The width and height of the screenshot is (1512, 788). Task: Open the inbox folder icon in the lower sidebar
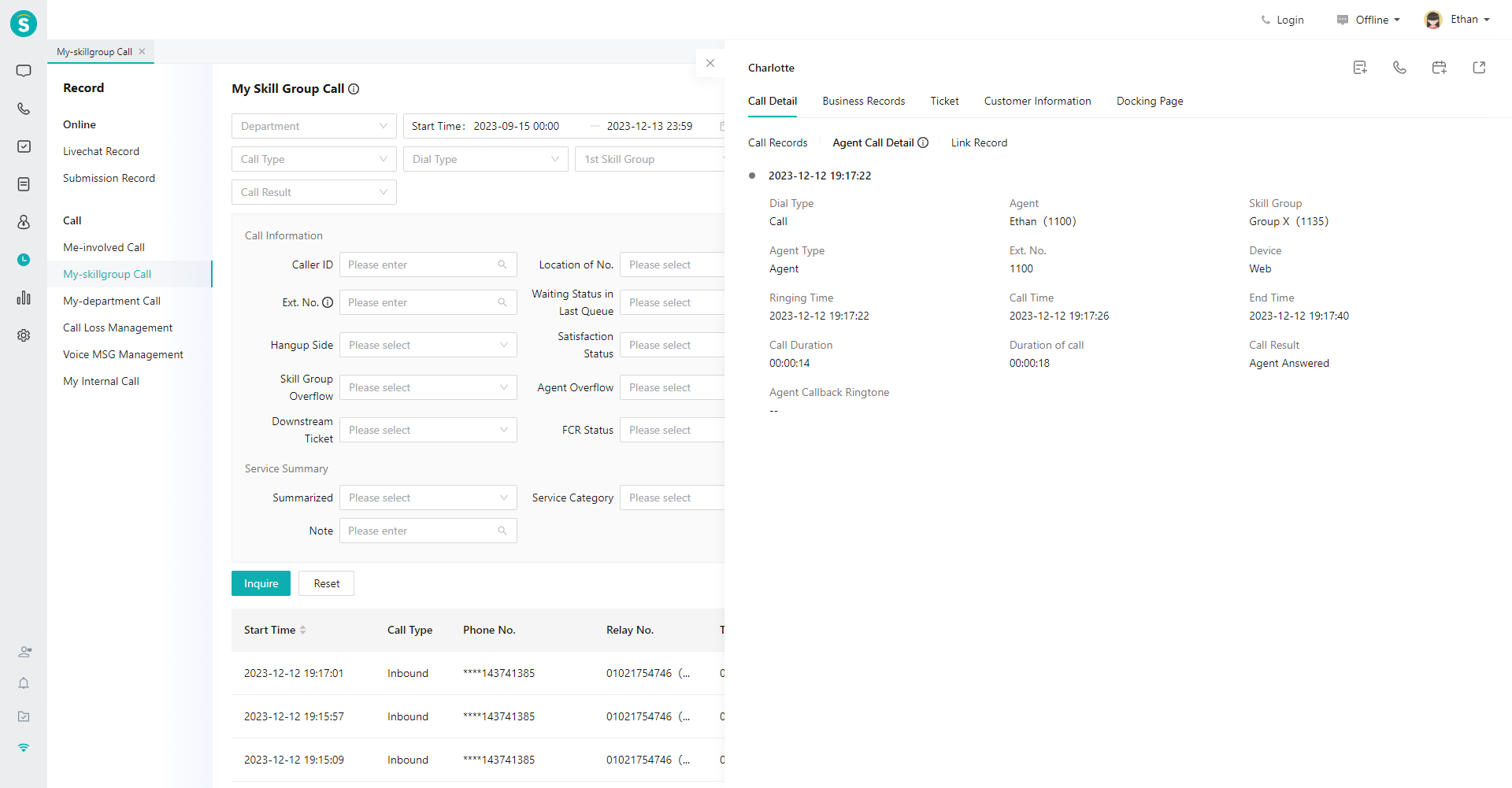point(24,716)
